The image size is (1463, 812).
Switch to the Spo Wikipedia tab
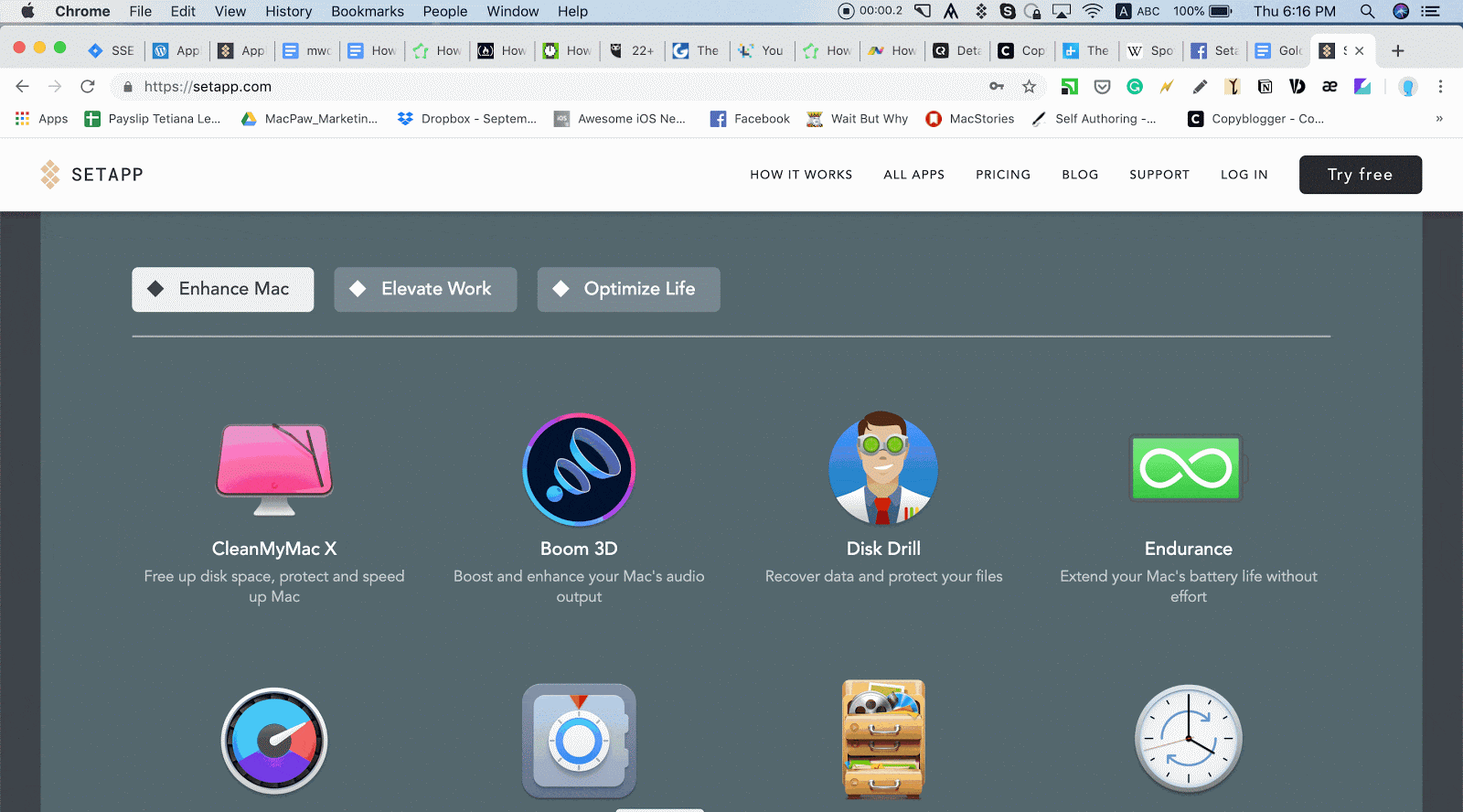coord(1151,50)
